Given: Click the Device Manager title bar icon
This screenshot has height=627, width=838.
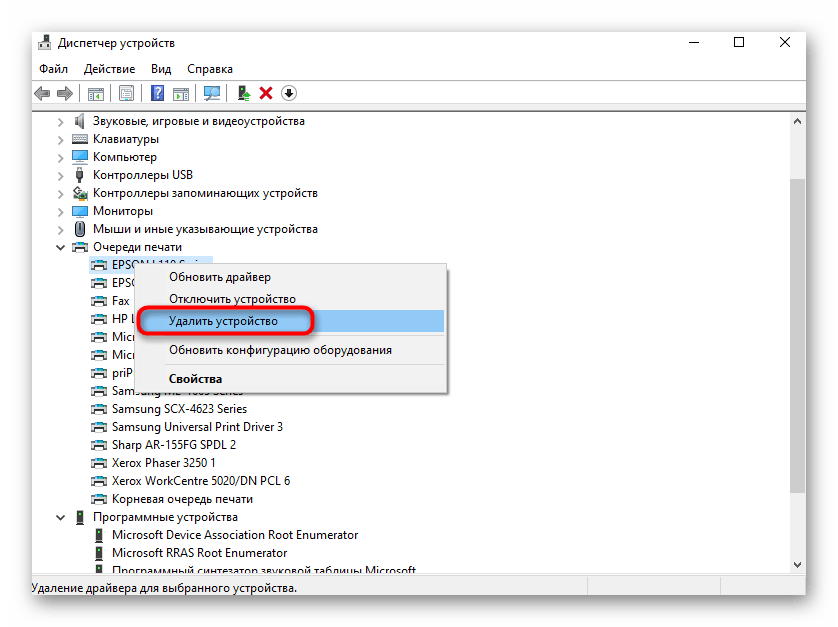Looking at the screenshot, I should coord(45,43).
